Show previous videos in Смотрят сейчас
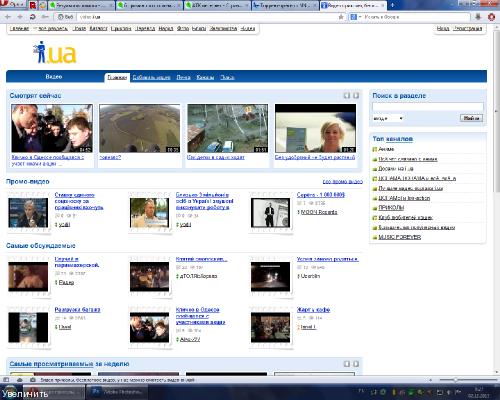 coord(347,96)
